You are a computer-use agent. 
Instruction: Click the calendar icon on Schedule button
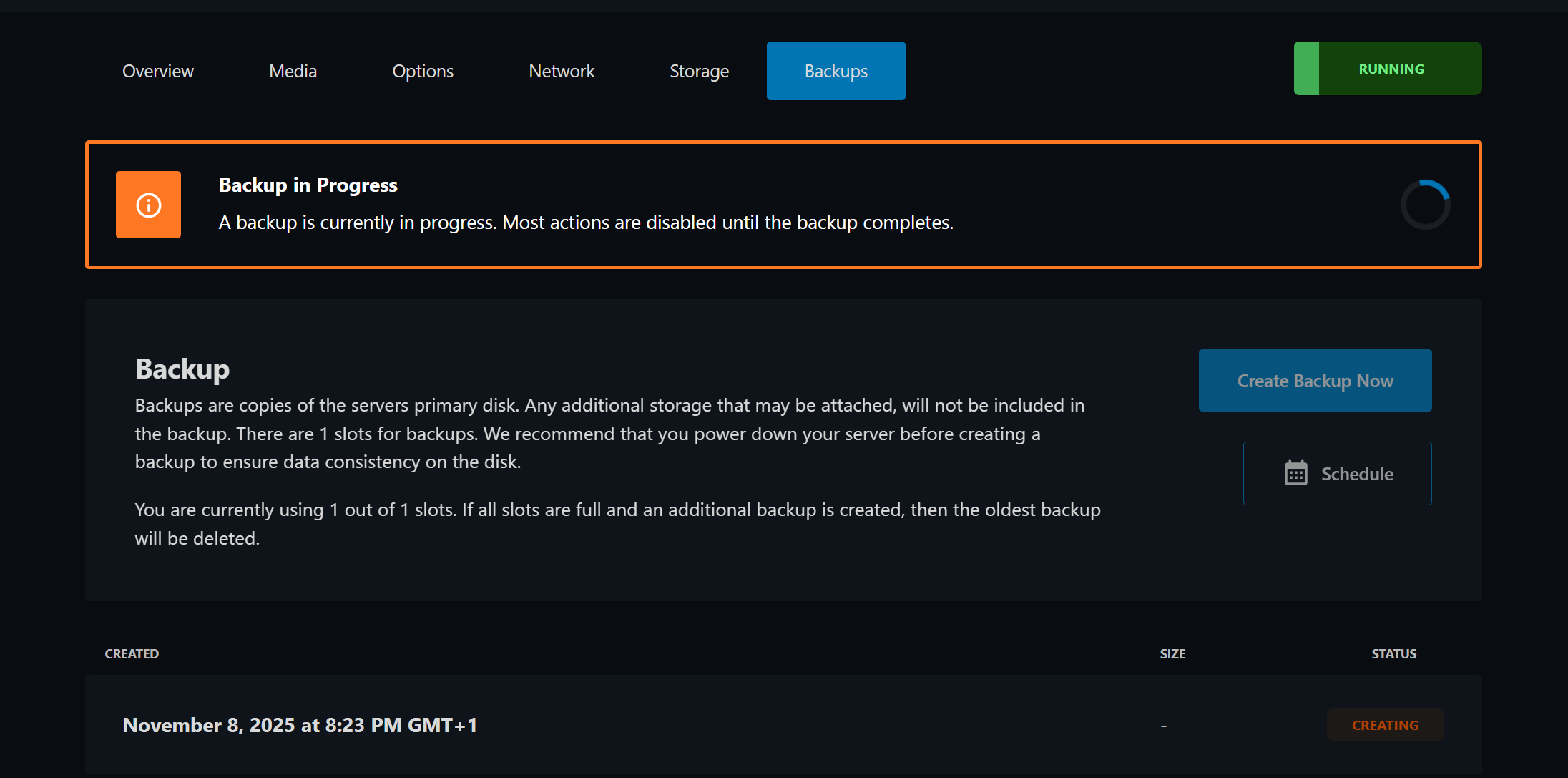tap(1295, 473)
